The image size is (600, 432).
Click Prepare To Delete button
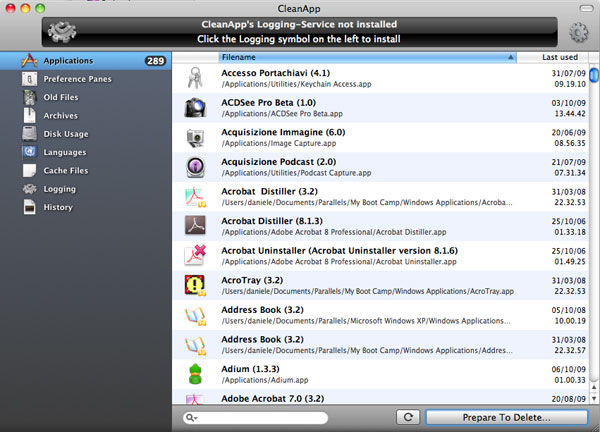tap(507, 417)
